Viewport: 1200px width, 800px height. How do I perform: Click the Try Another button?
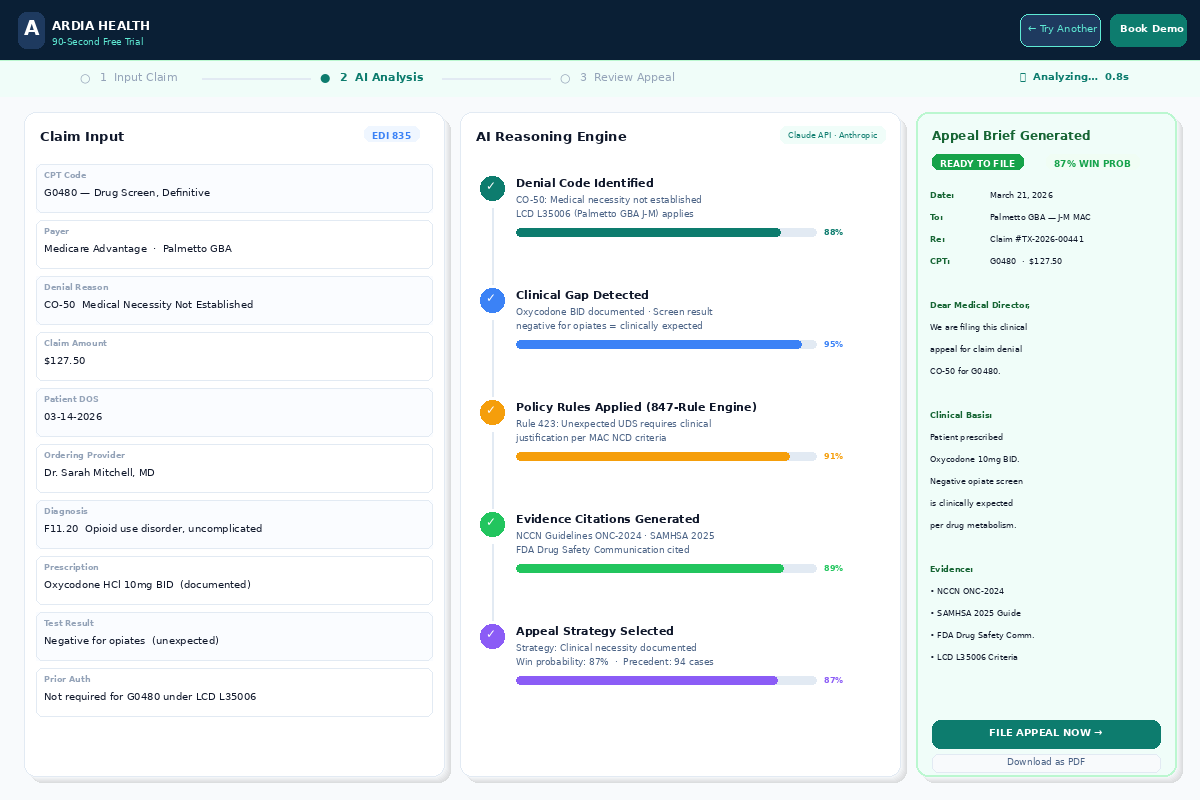click(x=1060, y=30)
